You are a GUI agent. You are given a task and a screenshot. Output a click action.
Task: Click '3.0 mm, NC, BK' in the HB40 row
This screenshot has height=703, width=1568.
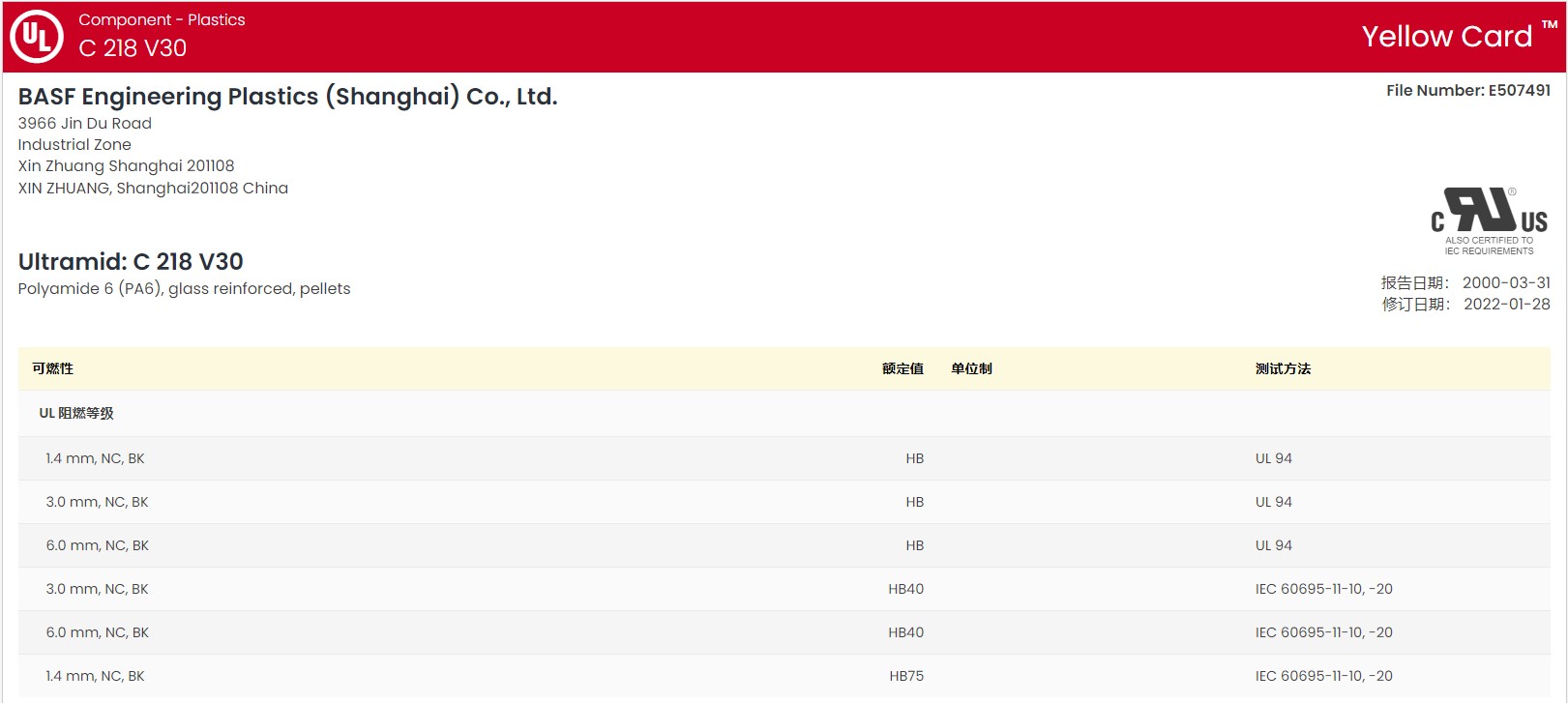pos(97,589)
